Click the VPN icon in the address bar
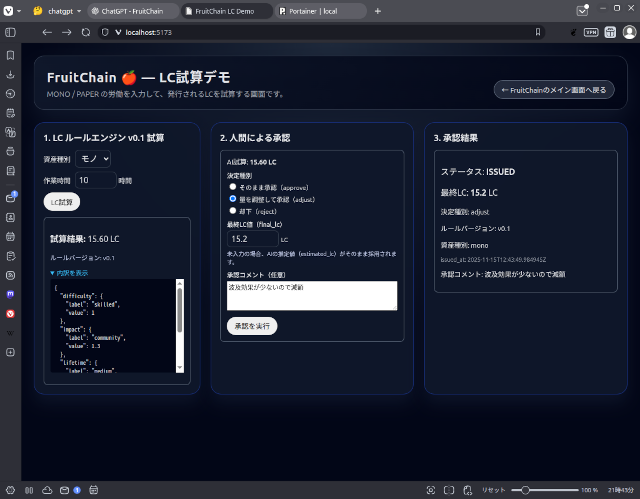The image size is (640, 499). pos(591,32)
